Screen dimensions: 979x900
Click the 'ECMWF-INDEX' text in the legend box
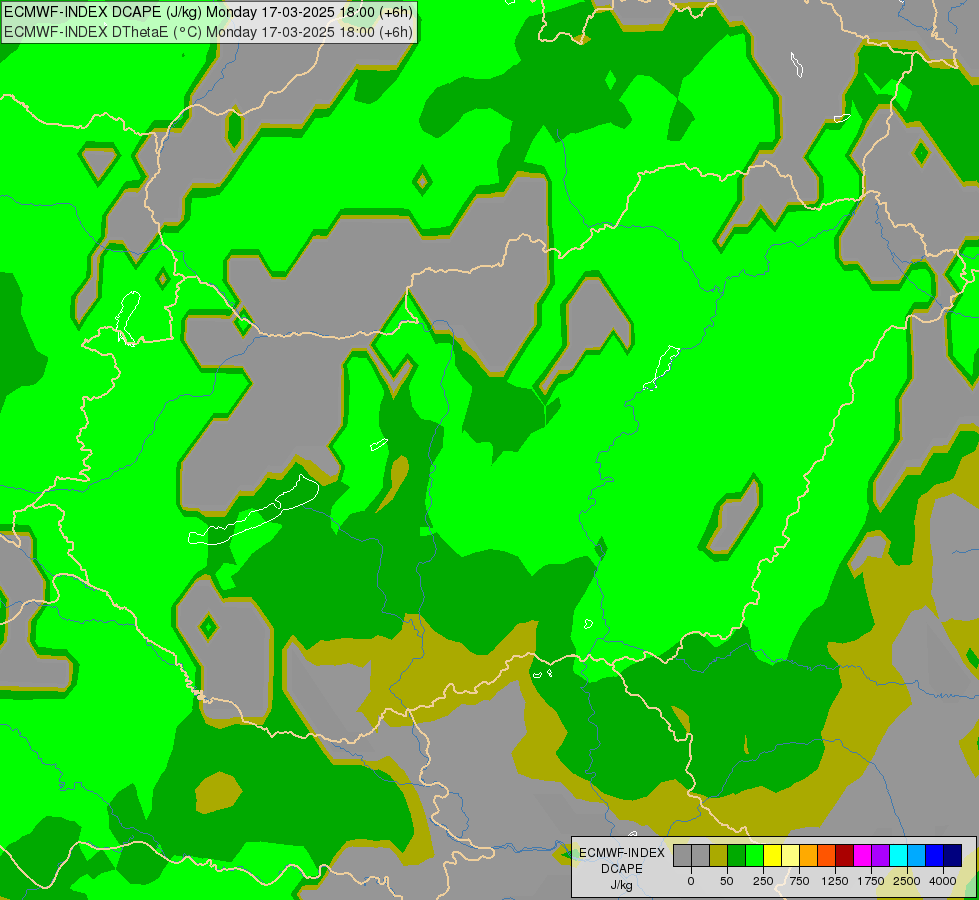(x=622, y=853)
